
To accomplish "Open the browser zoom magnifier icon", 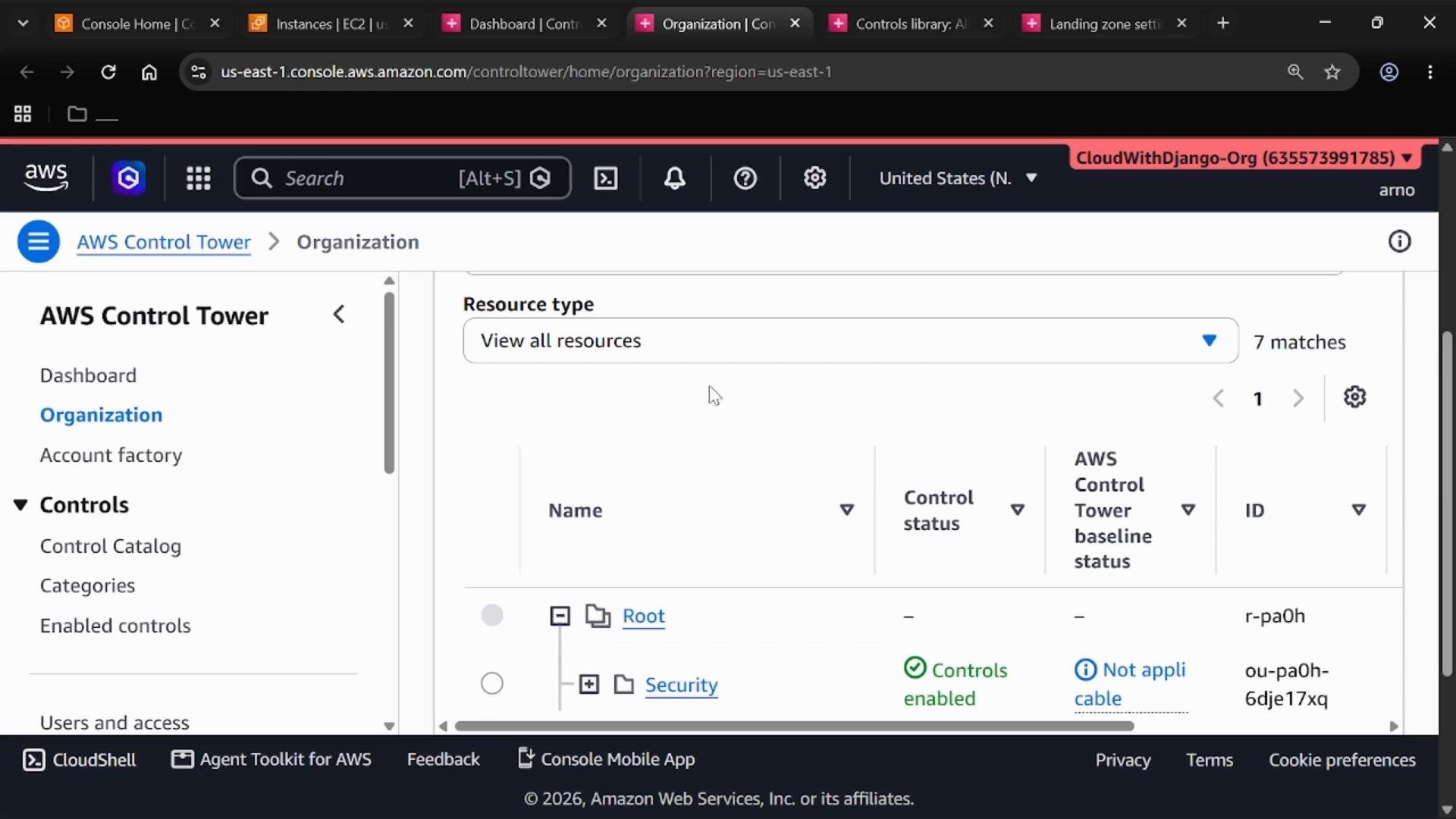I will [x=1295, y=72].
